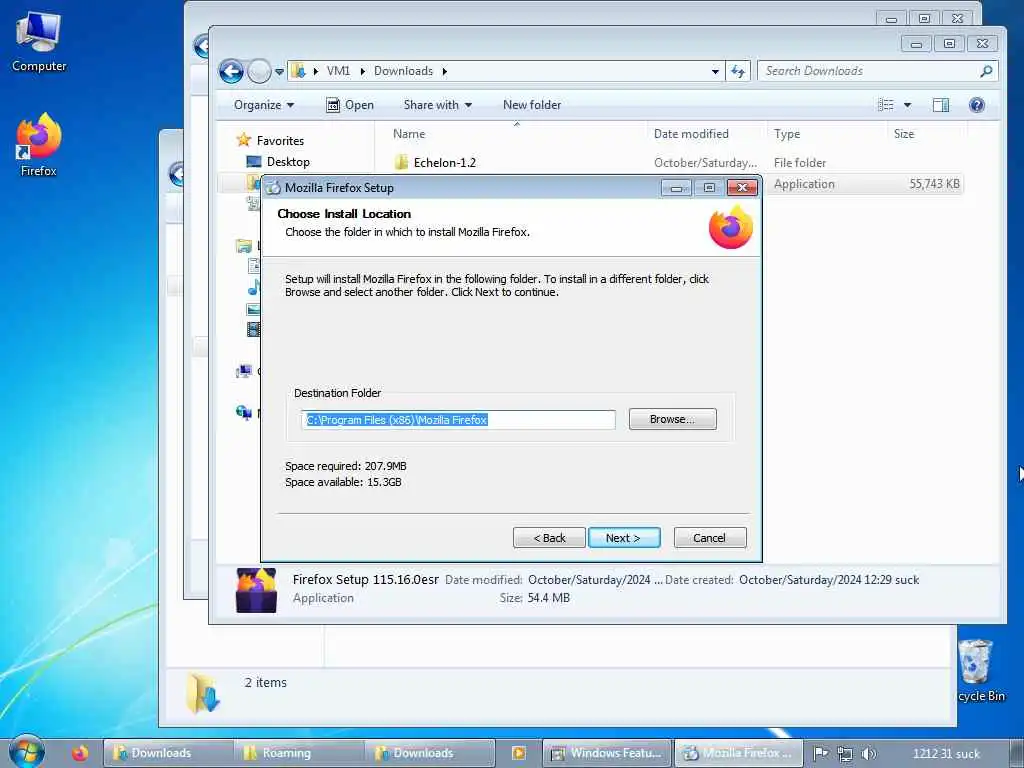This screenshot has height=768, width=1024.
Task: Click the Next button in Firefox Setup
Action: pos(624,537)
